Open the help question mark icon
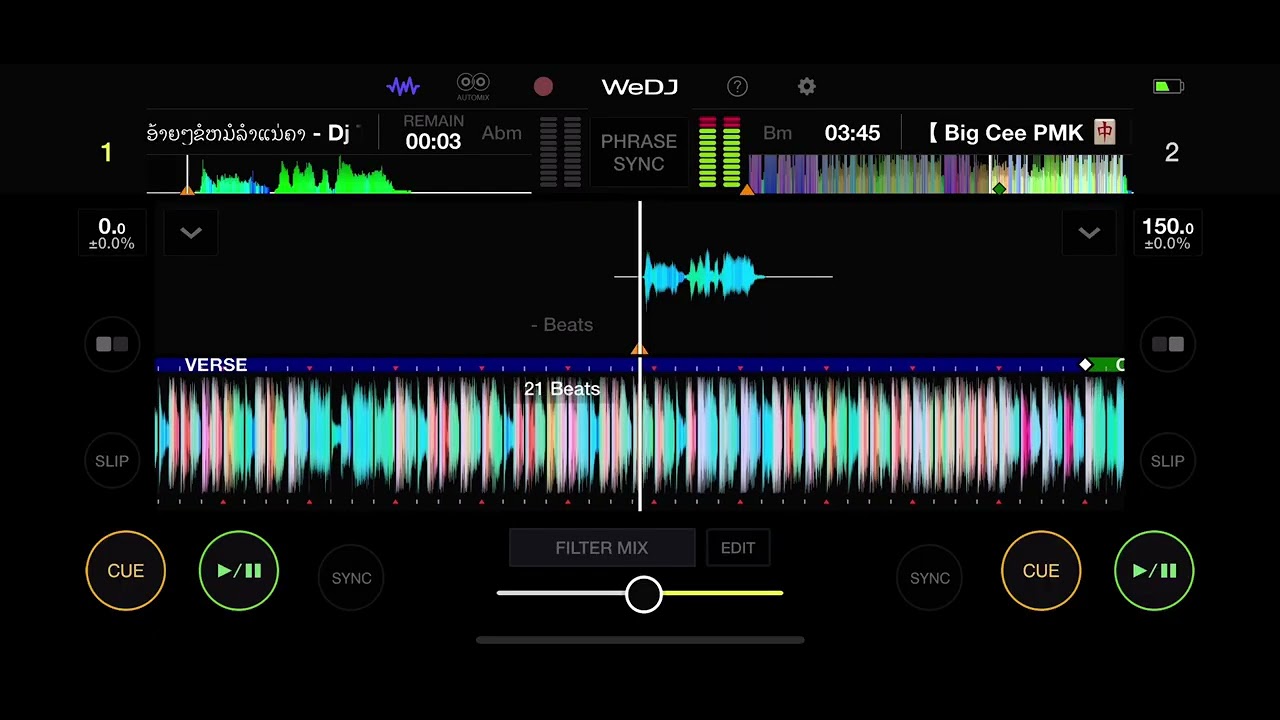 pos(737,87)
